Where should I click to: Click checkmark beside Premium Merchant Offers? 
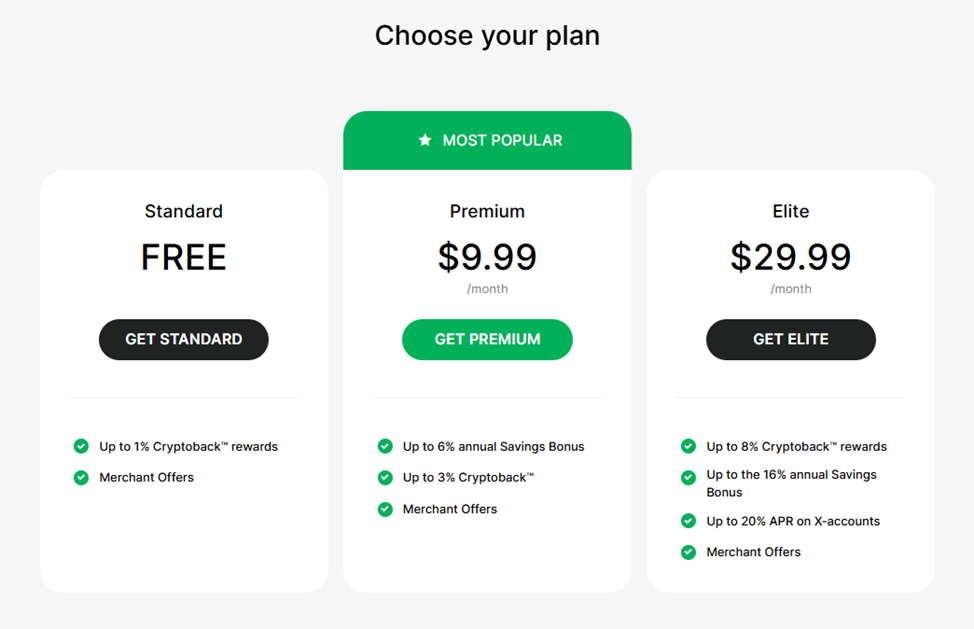coord(385,509)
